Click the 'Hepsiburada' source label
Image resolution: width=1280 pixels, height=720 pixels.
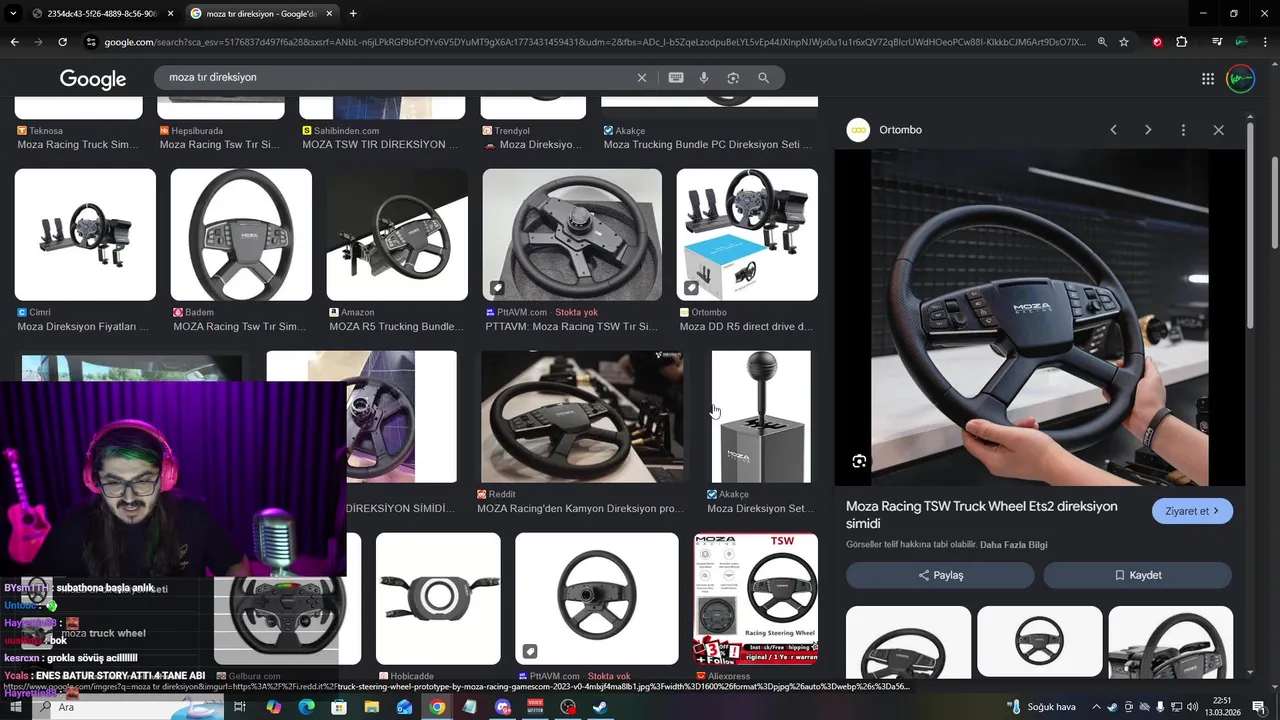[x=198, y=131]
